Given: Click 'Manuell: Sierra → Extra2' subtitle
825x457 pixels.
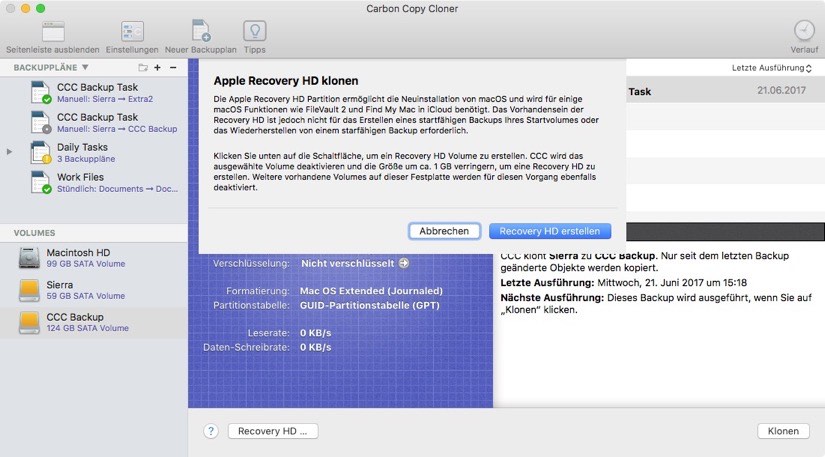Looking at the screenshot, I should (x=105, y=99).
